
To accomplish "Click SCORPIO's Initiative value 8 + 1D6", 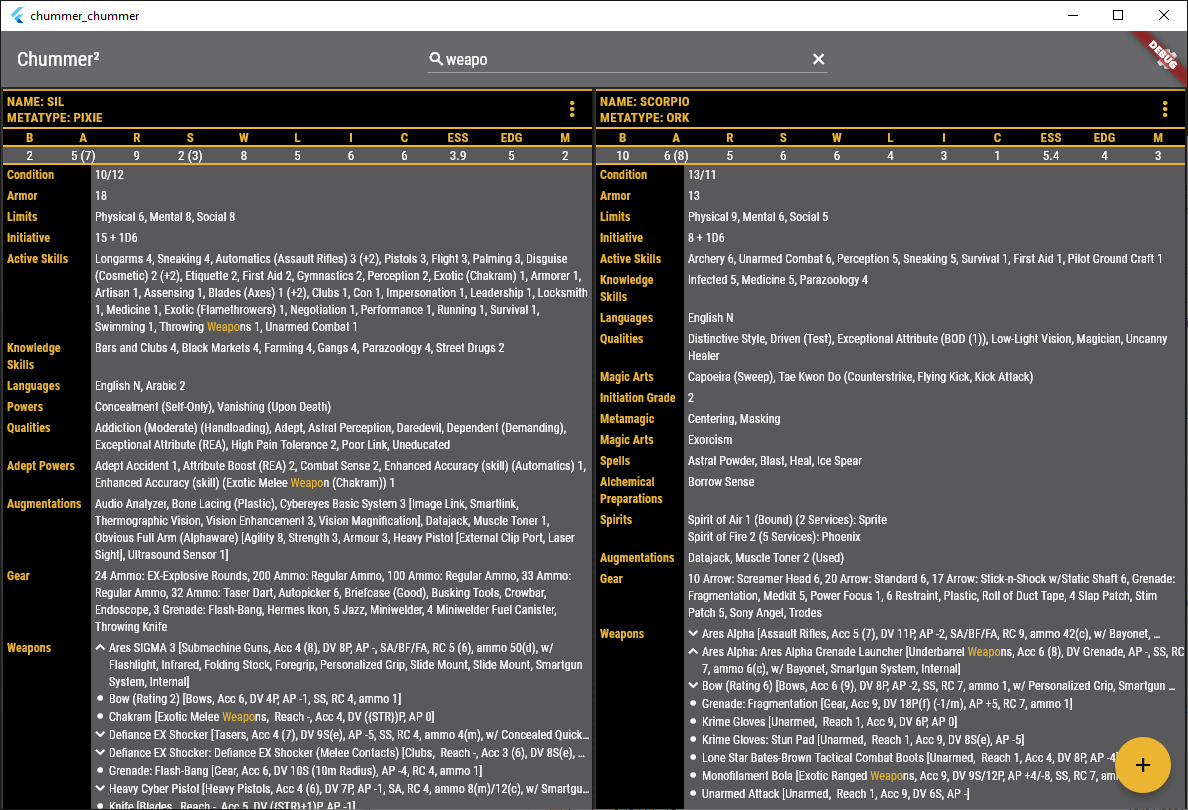I will point(706,238).
